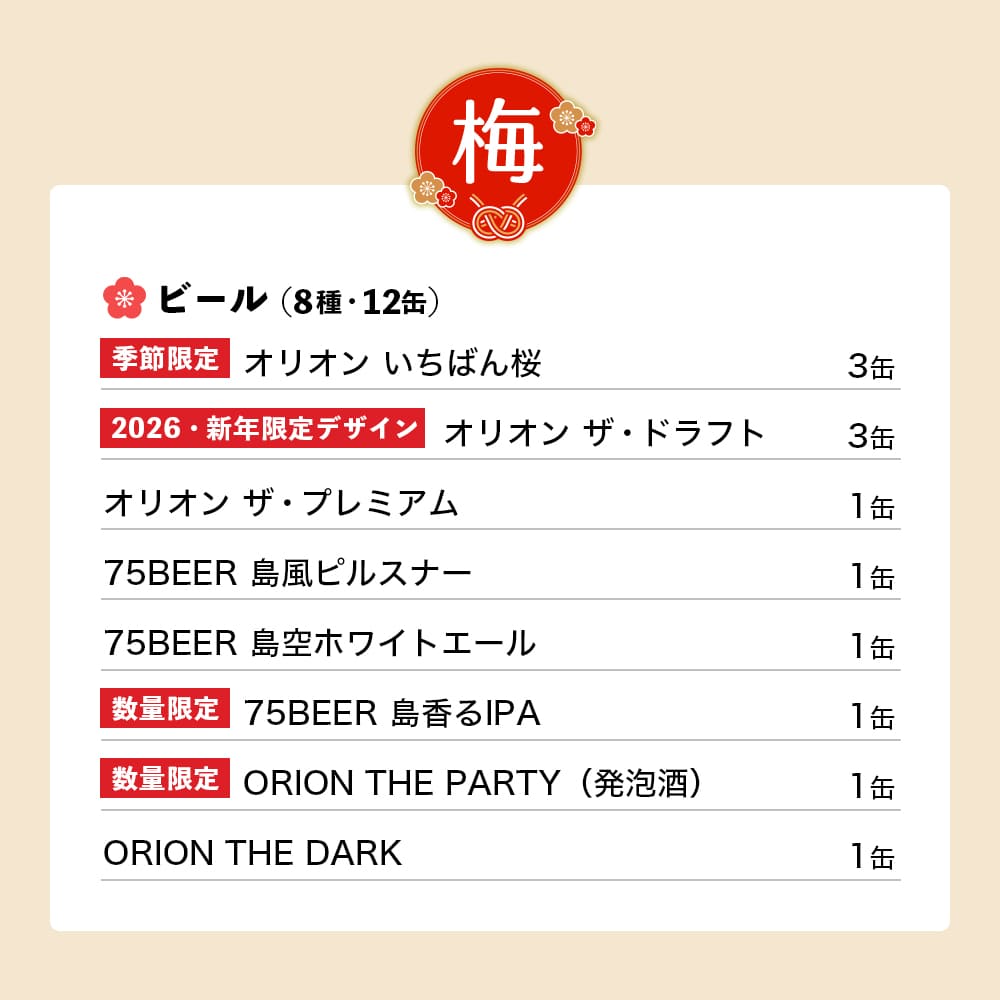This screenshot has height=1000, width=1000.
Task: Select the 75BEER 島風ピルスナー row
Action: pos(287,573)
